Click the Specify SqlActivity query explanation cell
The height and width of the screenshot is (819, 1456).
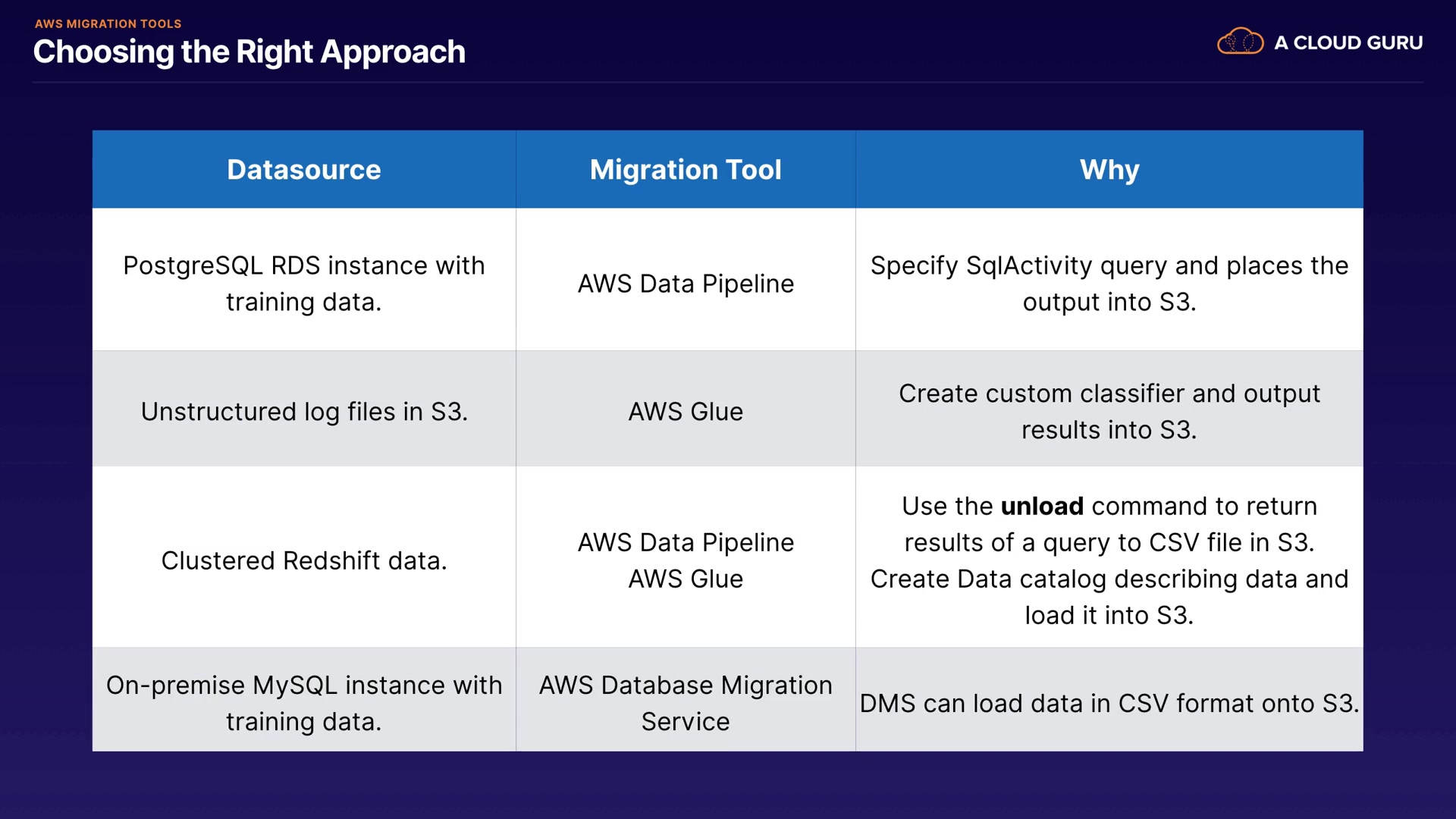[x=1109, y=284]
